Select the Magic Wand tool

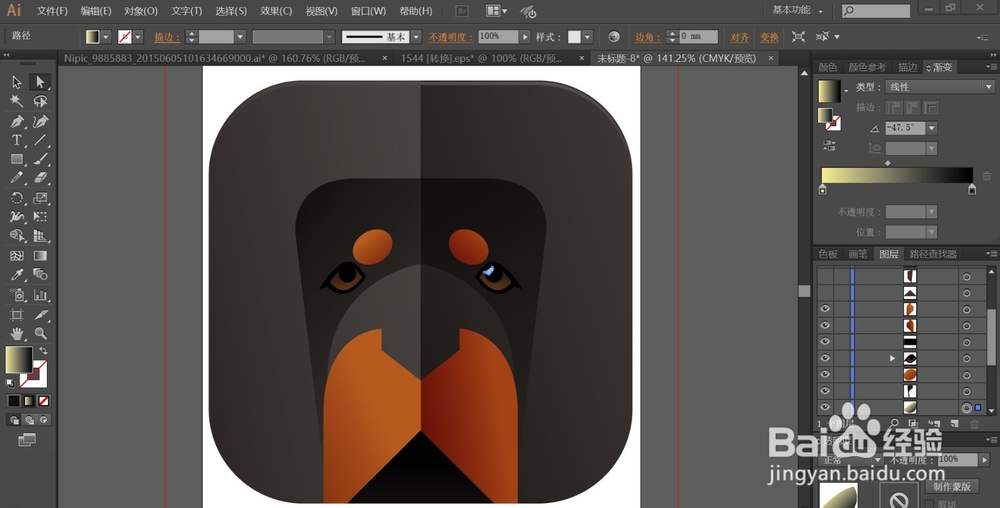click(17, 101)
